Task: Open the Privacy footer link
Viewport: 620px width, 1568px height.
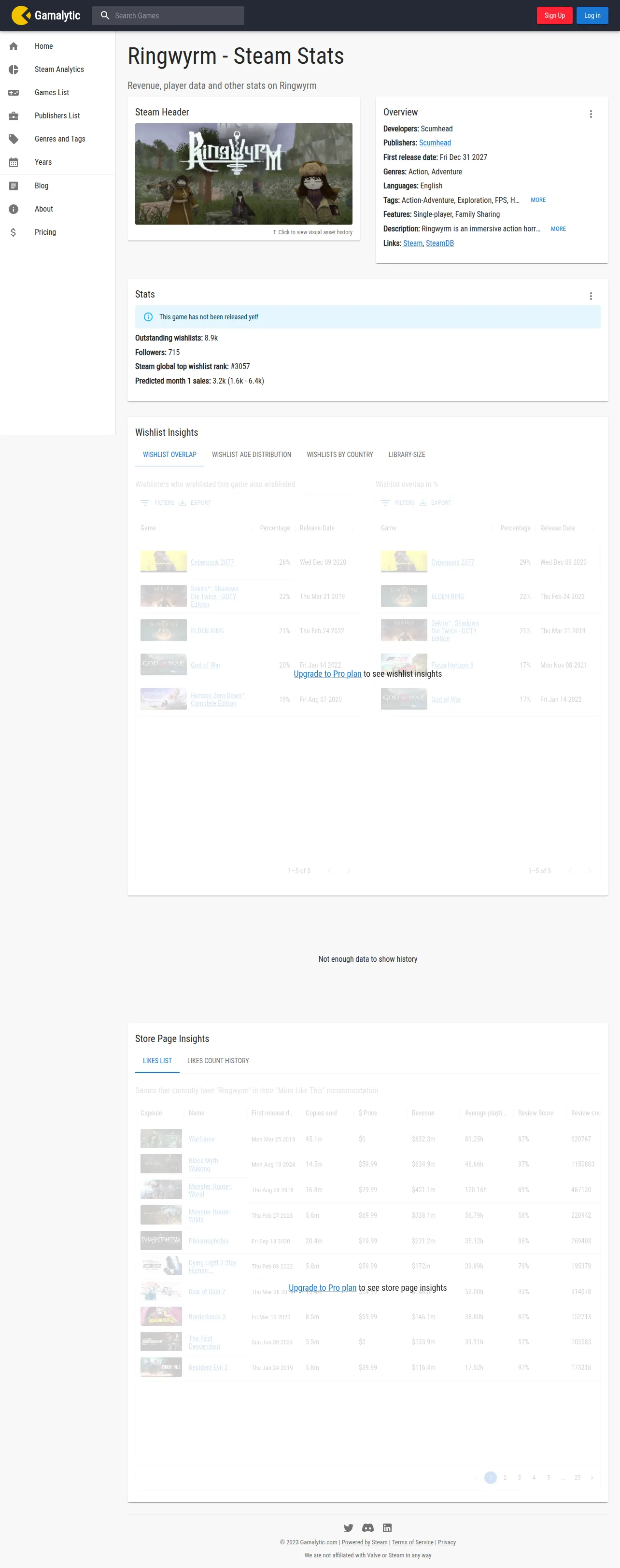Action: coord(447,1542)
